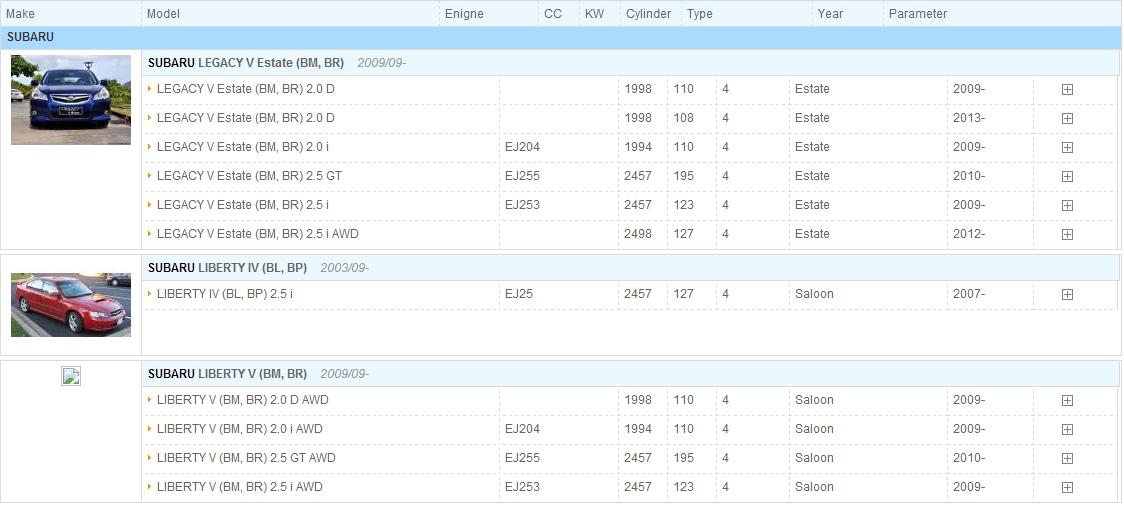
Task: Click the Parameter column header
Action: point(918,14)
